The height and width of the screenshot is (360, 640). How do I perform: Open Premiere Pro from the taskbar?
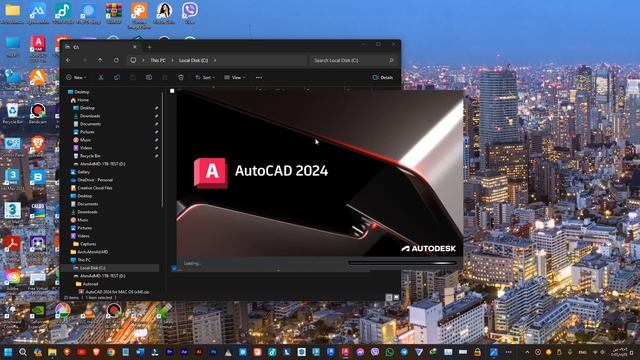[x=169, y=352]
